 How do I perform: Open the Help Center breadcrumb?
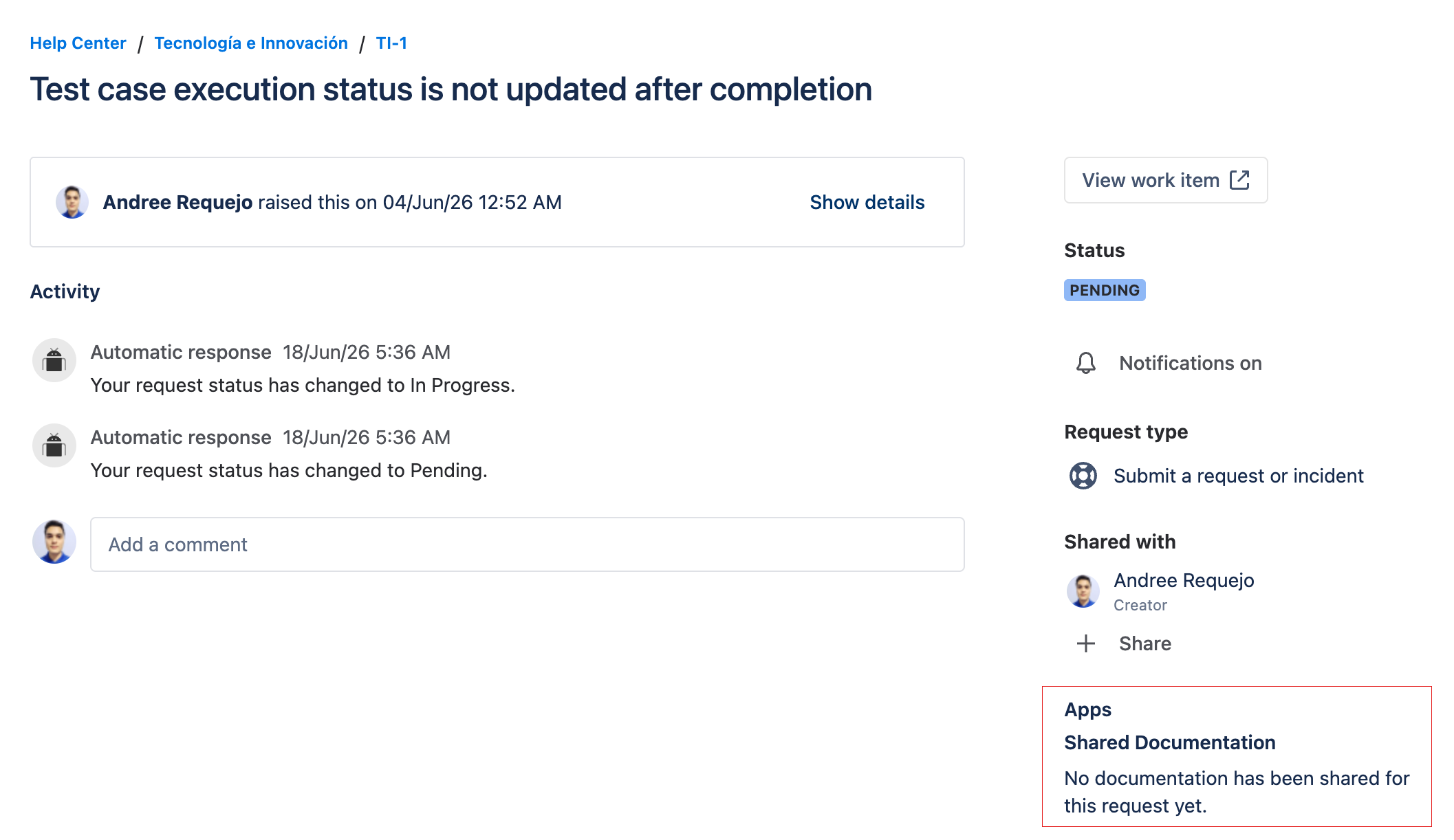click(x=78, y=43)
